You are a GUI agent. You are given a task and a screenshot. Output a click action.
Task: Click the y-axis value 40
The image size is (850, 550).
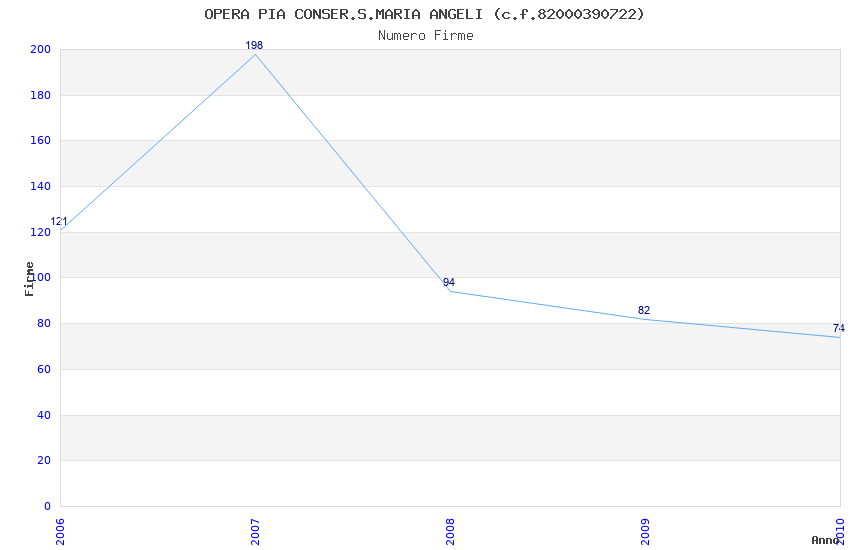tap(44, 416)
